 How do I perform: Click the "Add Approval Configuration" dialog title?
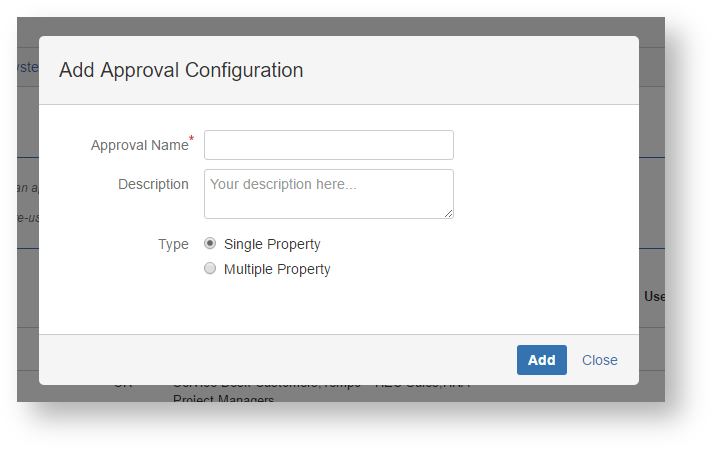[x=181, y=70]
